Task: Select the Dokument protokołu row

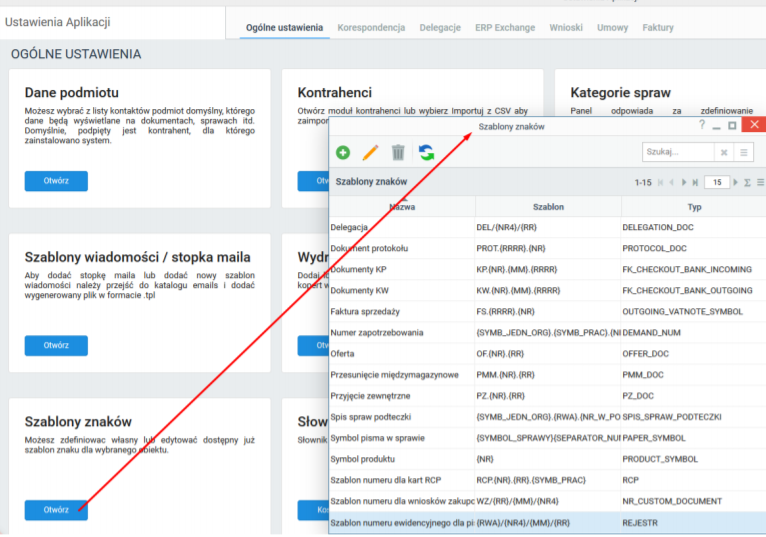Action: (x=548, y=249)
